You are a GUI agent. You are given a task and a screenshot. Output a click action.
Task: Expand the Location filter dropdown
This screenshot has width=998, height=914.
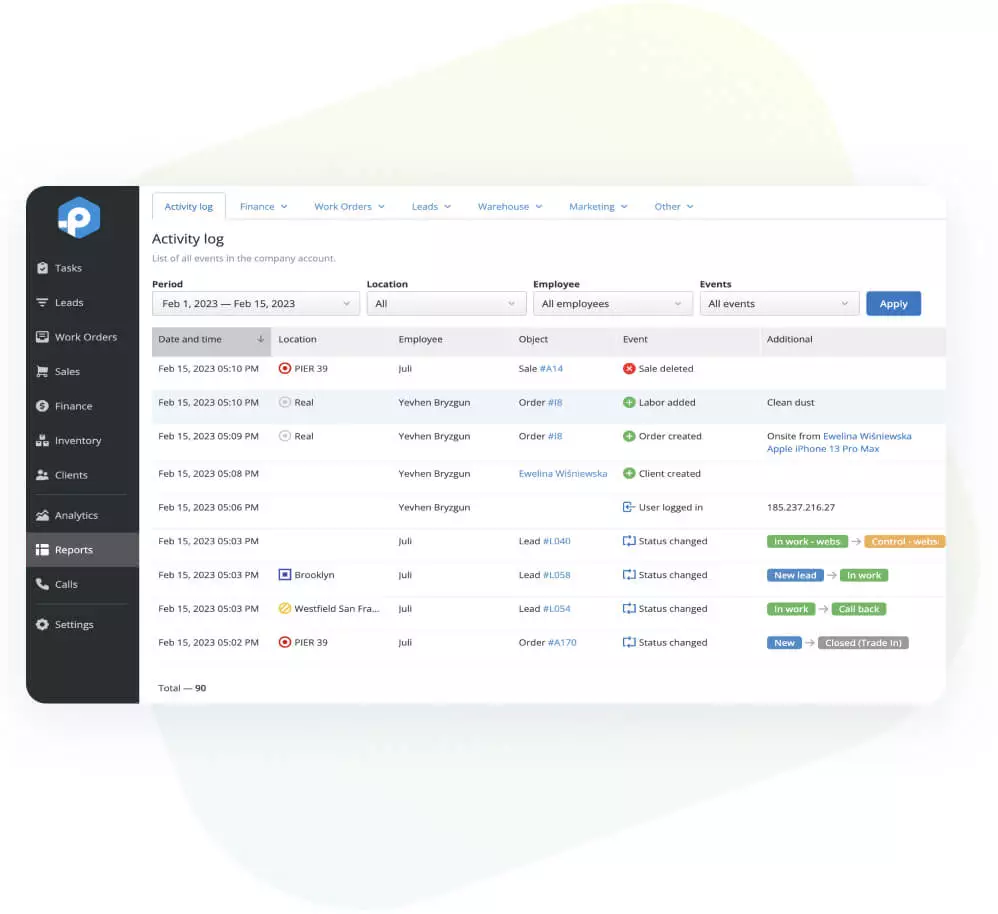click(x=446, y=303)
